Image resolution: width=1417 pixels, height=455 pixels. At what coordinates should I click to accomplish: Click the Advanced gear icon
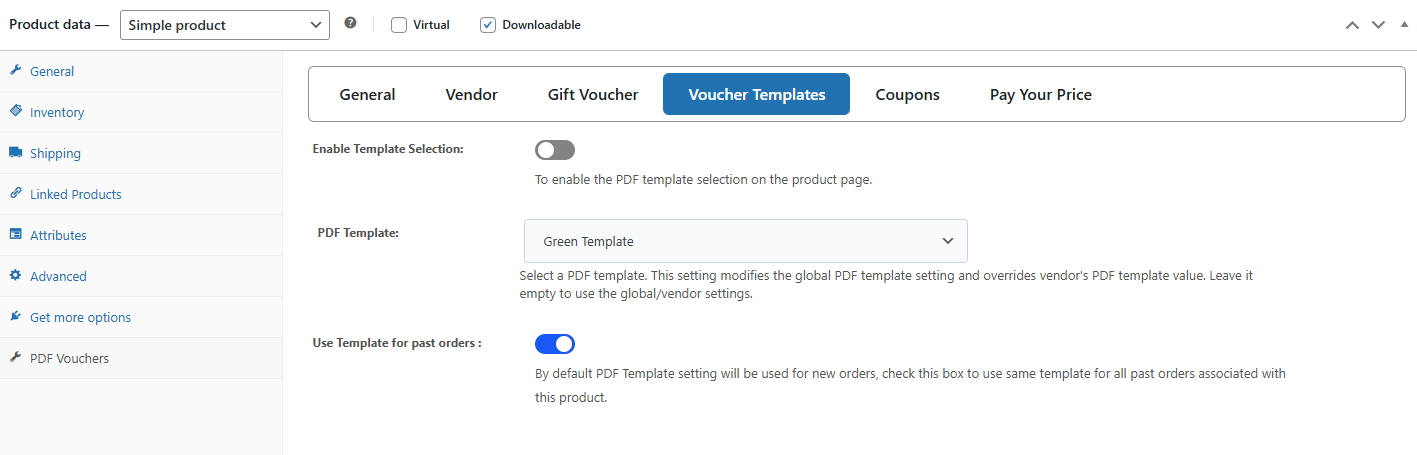(x=16, y=276)
